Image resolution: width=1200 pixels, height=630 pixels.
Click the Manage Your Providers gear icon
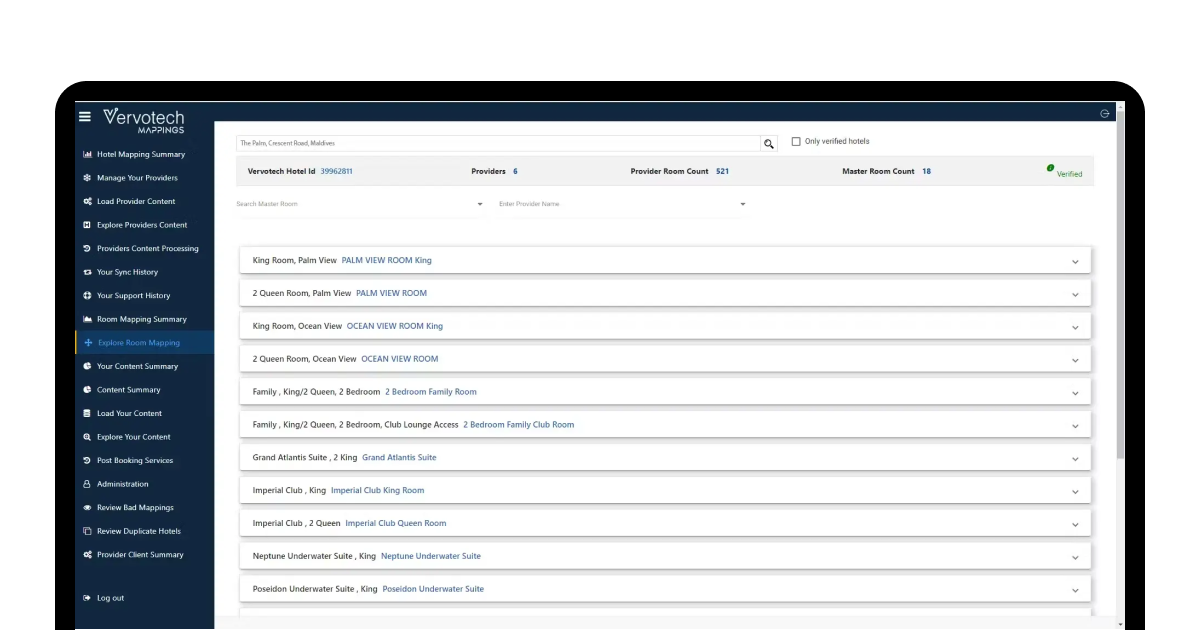(x=87, y=178)
